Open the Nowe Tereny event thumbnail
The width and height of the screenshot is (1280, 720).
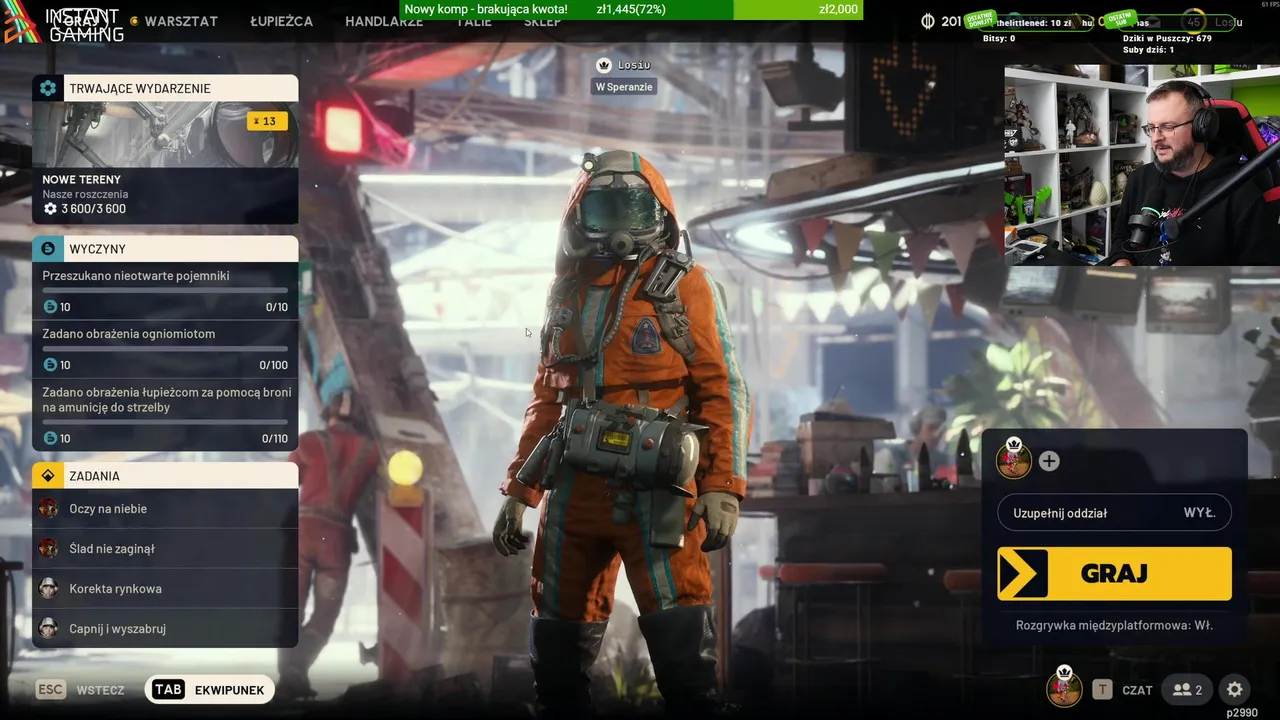click(x=165, y=134)
